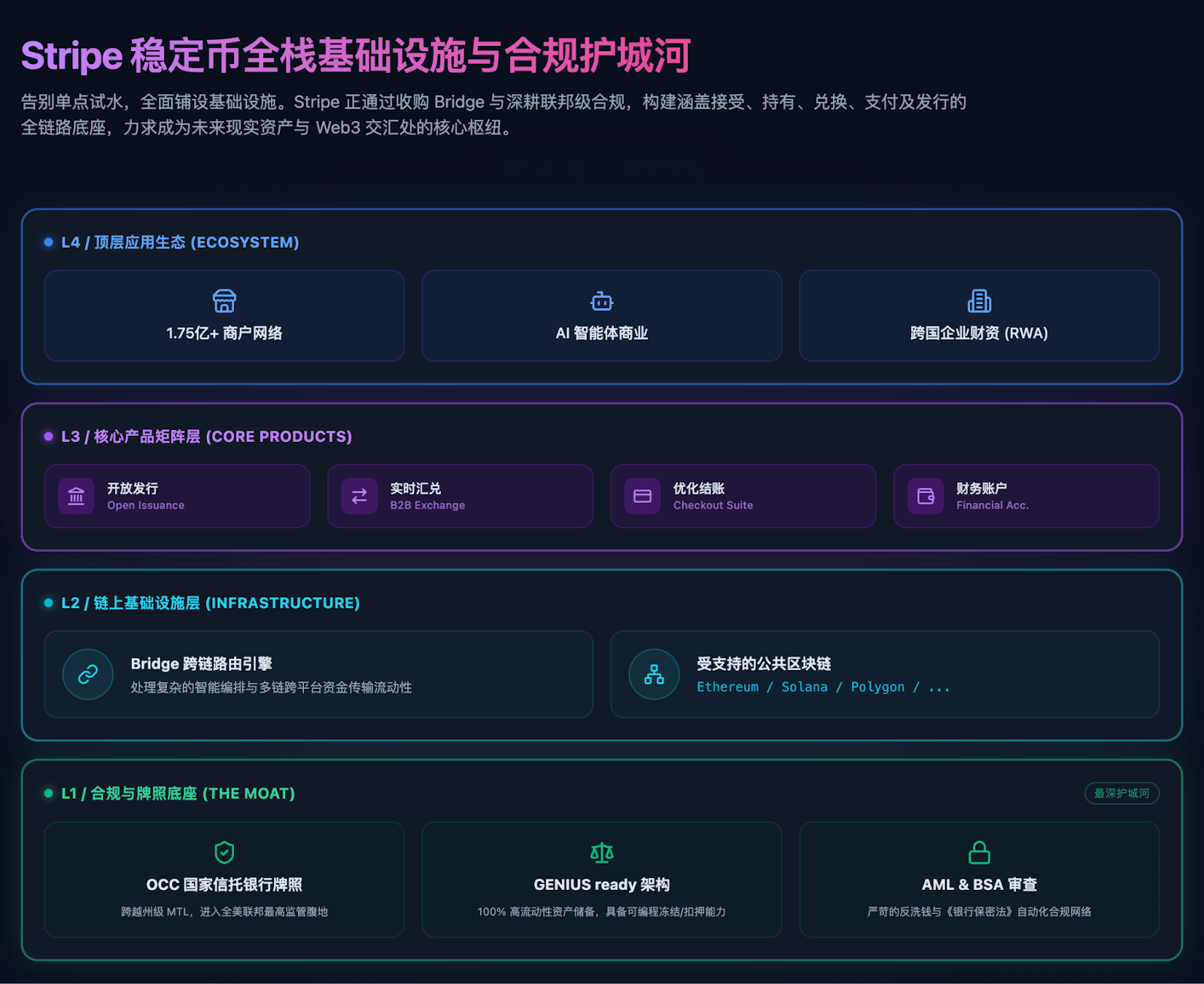The width and height of the screenshot is (1204, 984).
Task: Click the Stripe 稳定币全栈基础设施与合规护城河 main title
Action: tap(355, 56)
